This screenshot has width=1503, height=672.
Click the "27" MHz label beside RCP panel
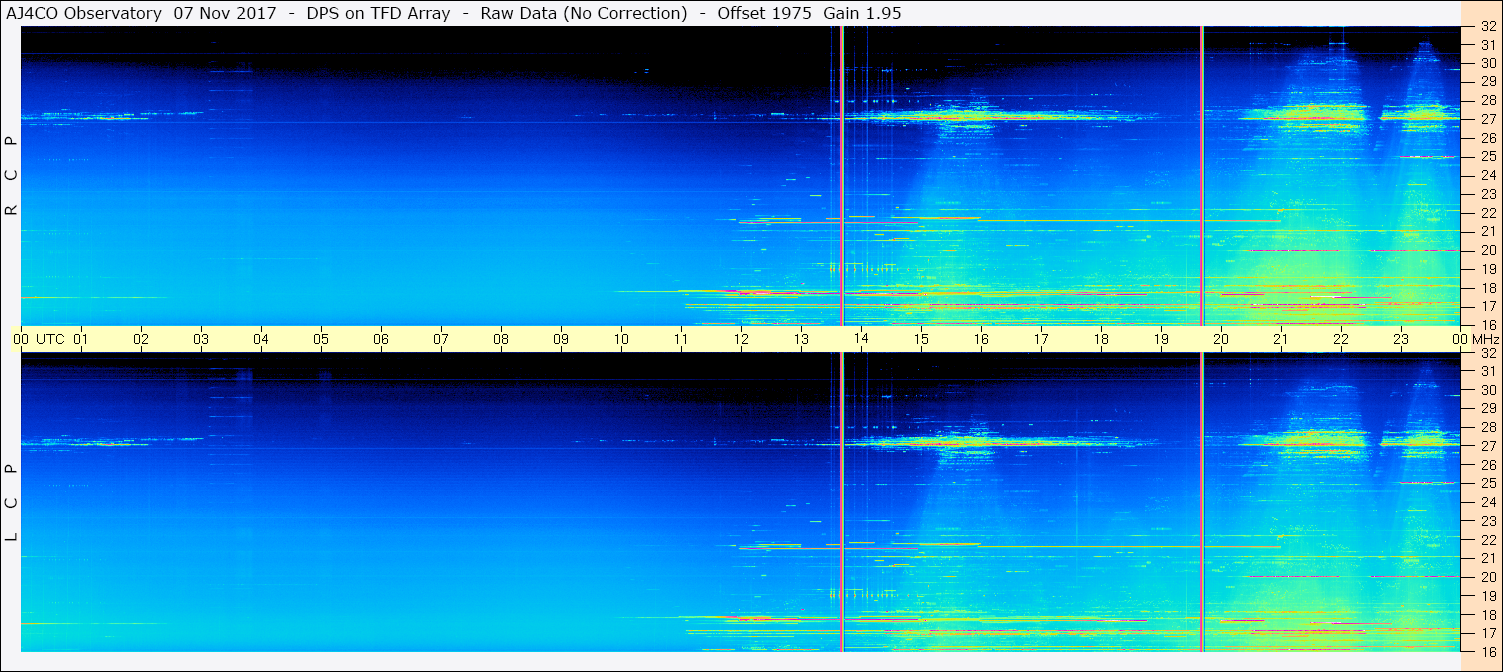click(x=1488, y=119)
